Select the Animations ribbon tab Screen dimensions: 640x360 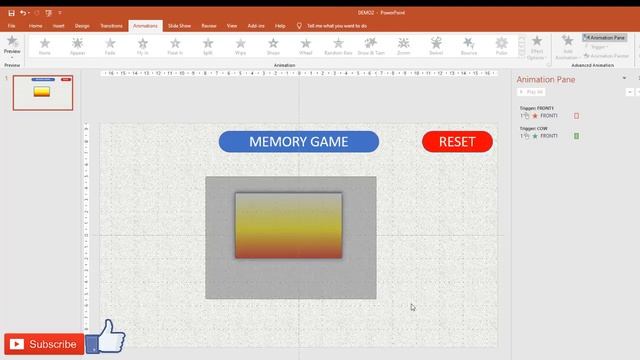tap(145, 26)
